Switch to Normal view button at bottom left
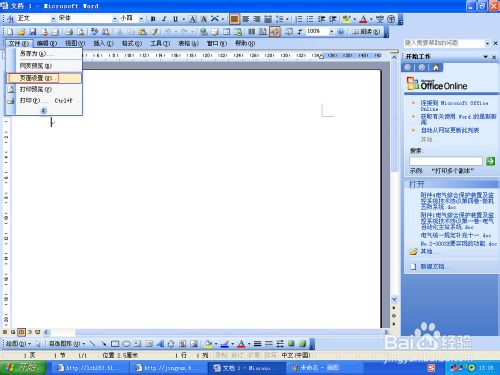The image size is (500, 375). click(5, 332)
